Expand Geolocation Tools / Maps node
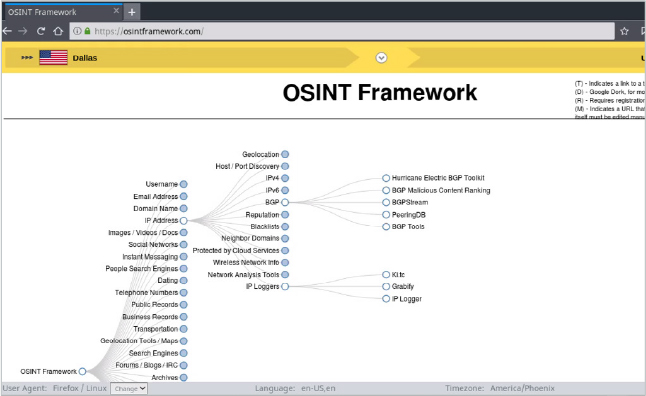The height and width of the screenshot is (396, 646). click(184, 341)
